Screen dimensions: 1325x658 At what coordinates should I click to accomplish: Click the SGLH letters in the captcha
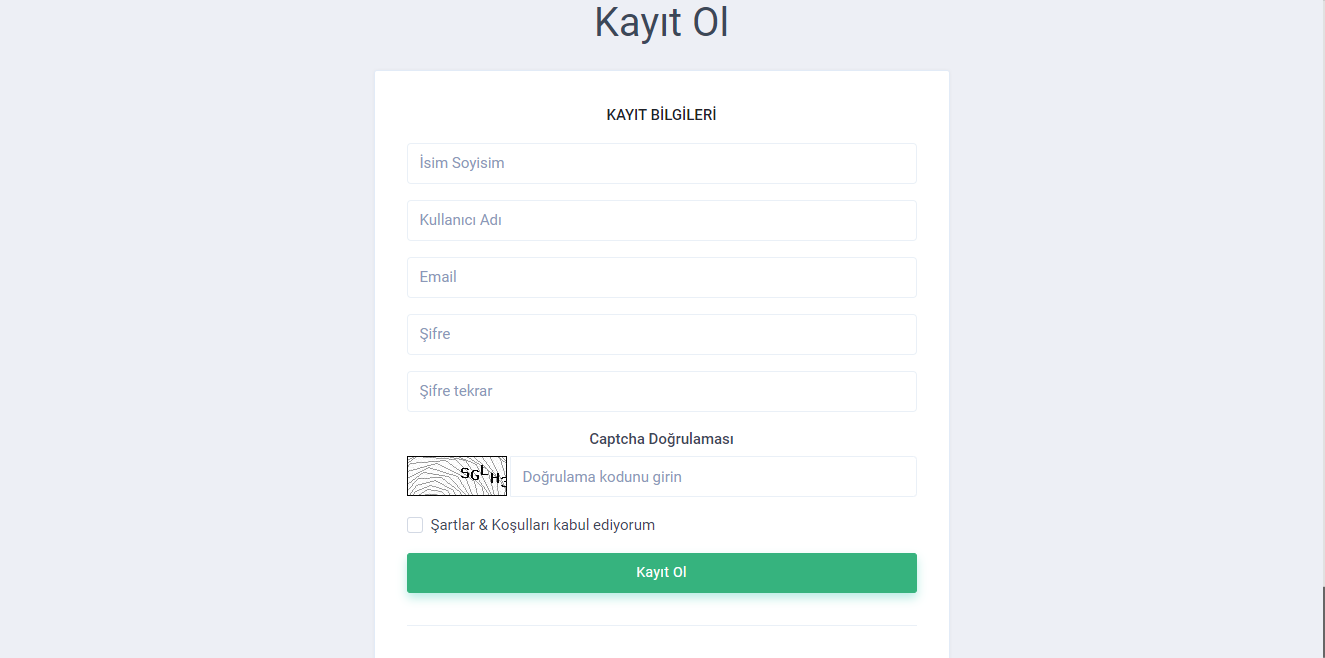coord(482,474)
